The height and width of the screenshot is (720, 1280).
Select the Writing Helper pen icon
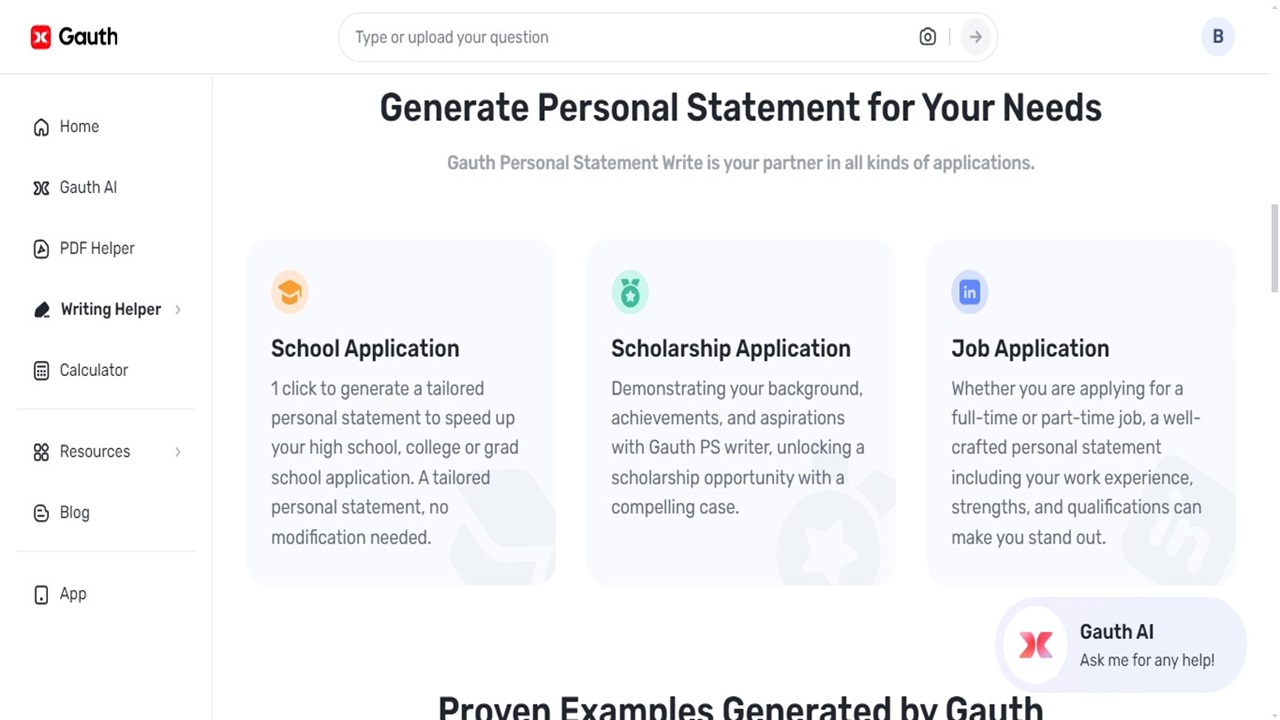pyautogui.click(x=41, y=309)
